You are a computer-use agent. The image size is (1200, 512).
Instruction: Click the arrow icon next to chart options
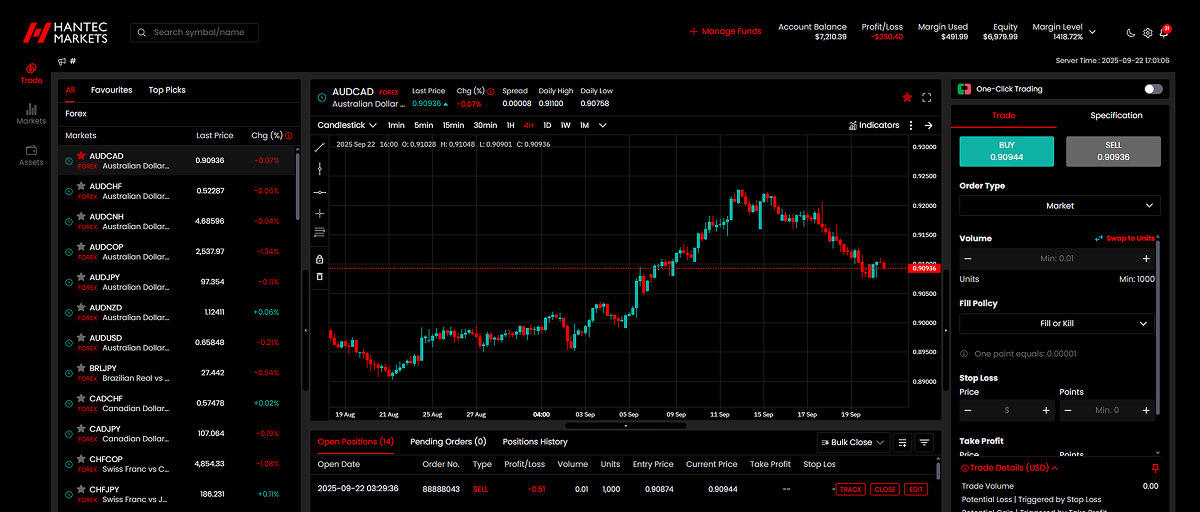[x=928, y=126]
